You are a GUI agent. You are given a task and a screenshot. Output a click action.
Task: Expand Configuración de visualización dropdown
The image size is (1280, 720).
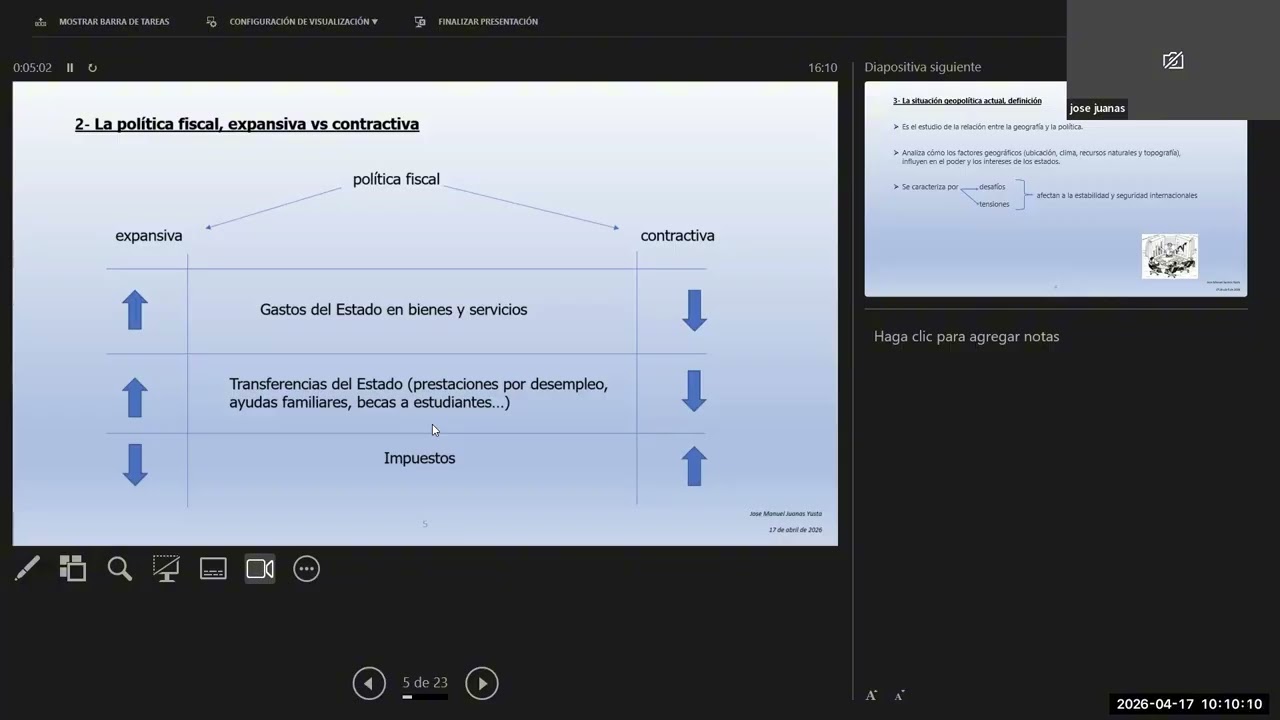[x=292, y=22]
